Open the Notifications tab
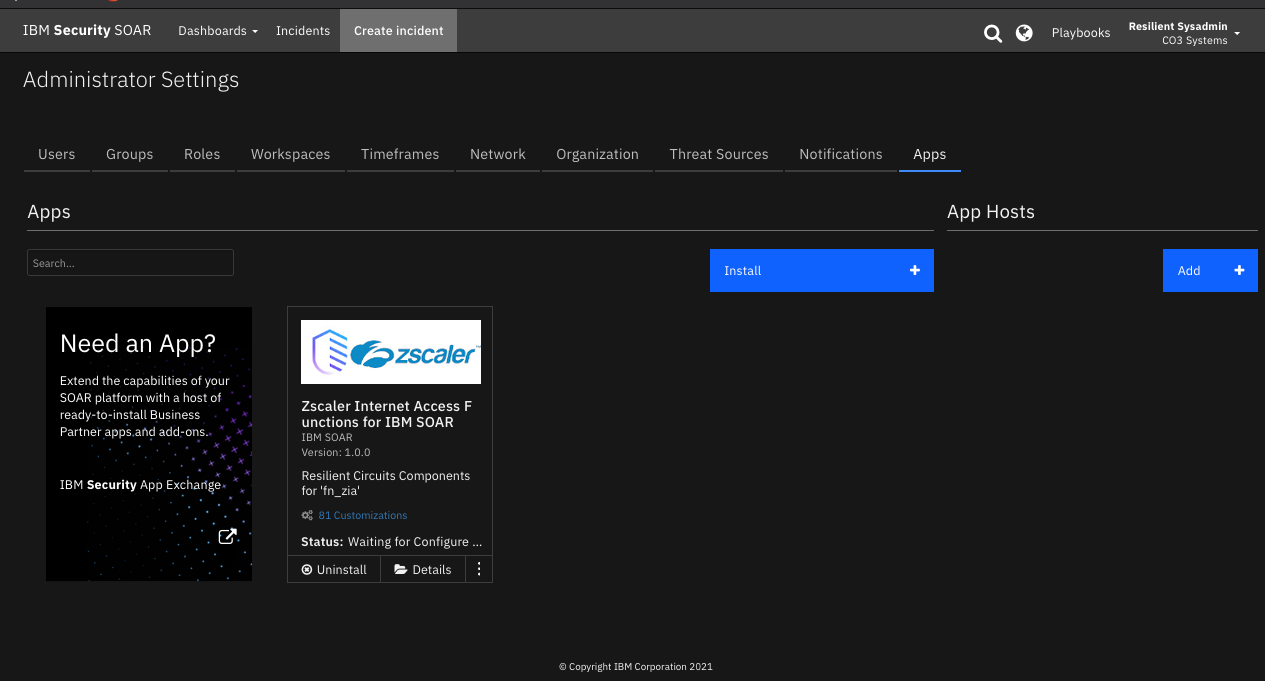 click(x=840, y=154)
